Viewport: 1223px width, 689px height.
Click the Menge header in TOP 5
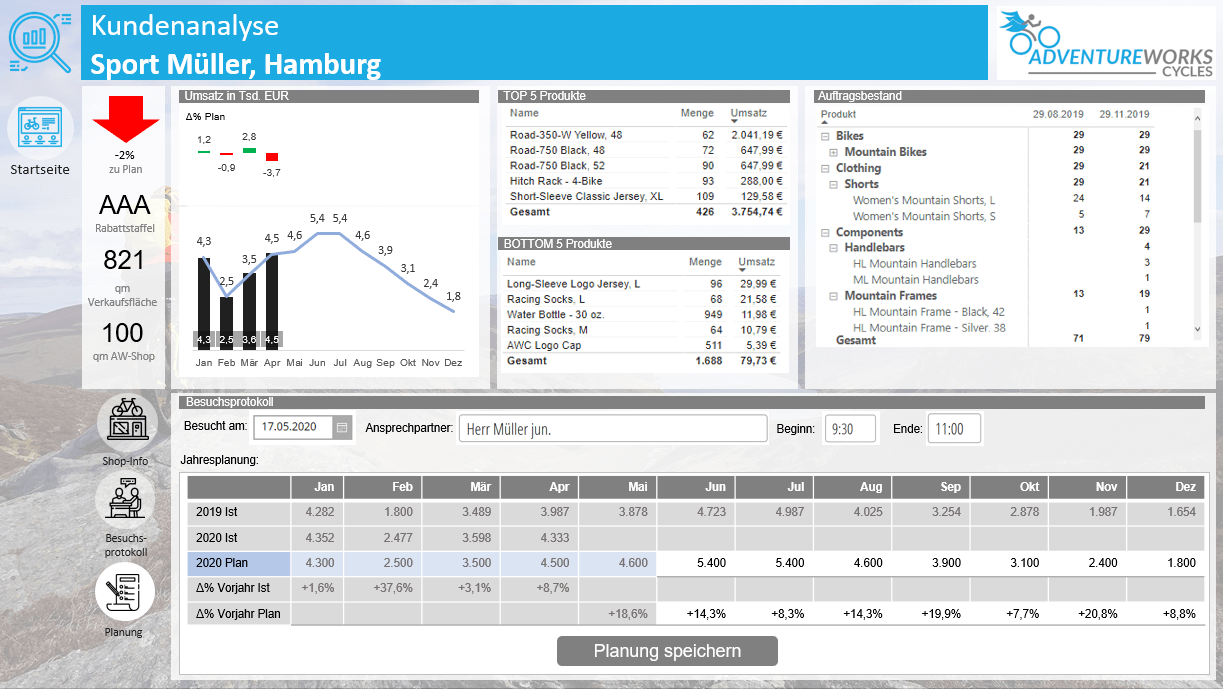tap(698, 113)
